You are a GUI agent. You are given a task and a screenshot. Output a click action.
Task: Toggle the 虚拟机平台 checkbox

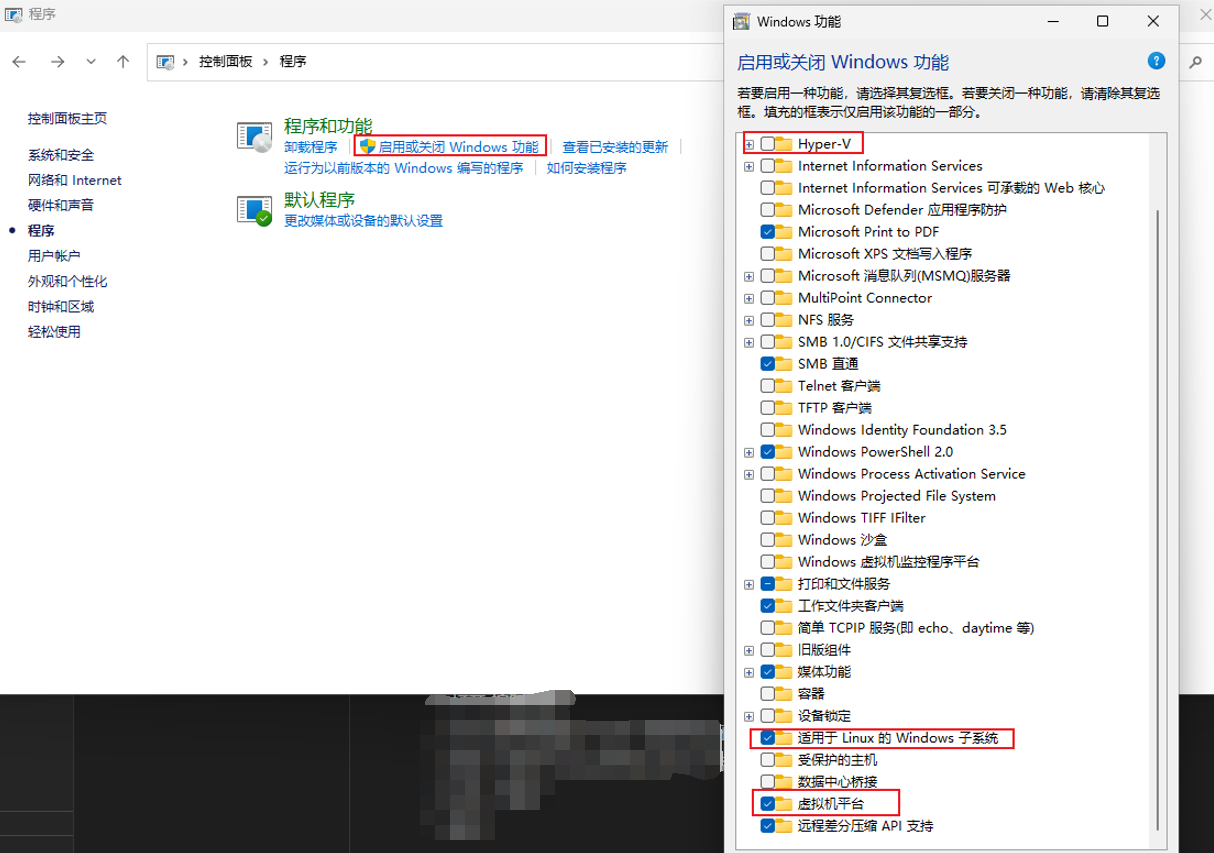pyautogui.click(x=767, y=804)
